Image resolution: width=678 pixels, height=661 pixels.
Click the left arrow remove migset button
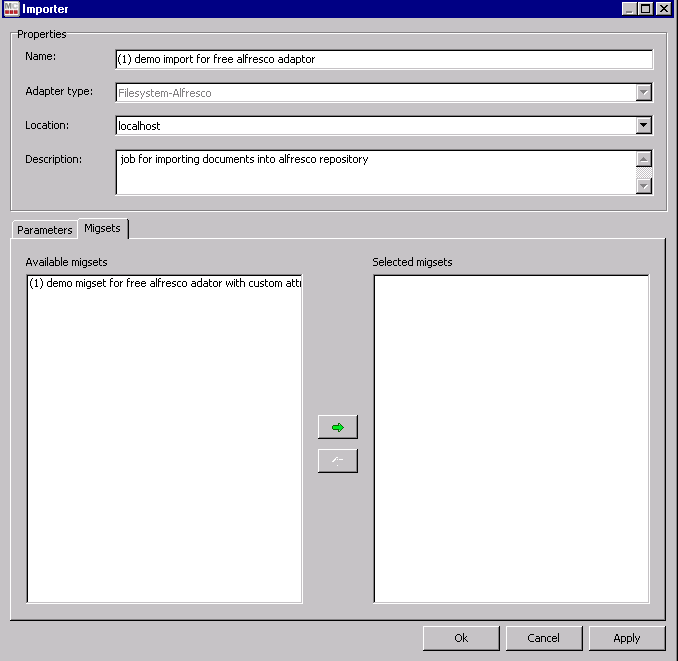(x=337, y=461)
